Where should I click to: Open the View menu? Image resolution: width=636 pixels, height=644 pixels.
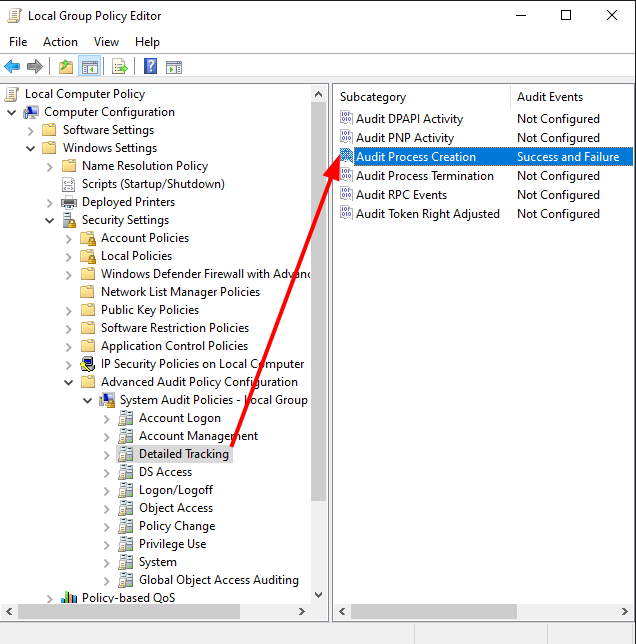pos(106,42)
